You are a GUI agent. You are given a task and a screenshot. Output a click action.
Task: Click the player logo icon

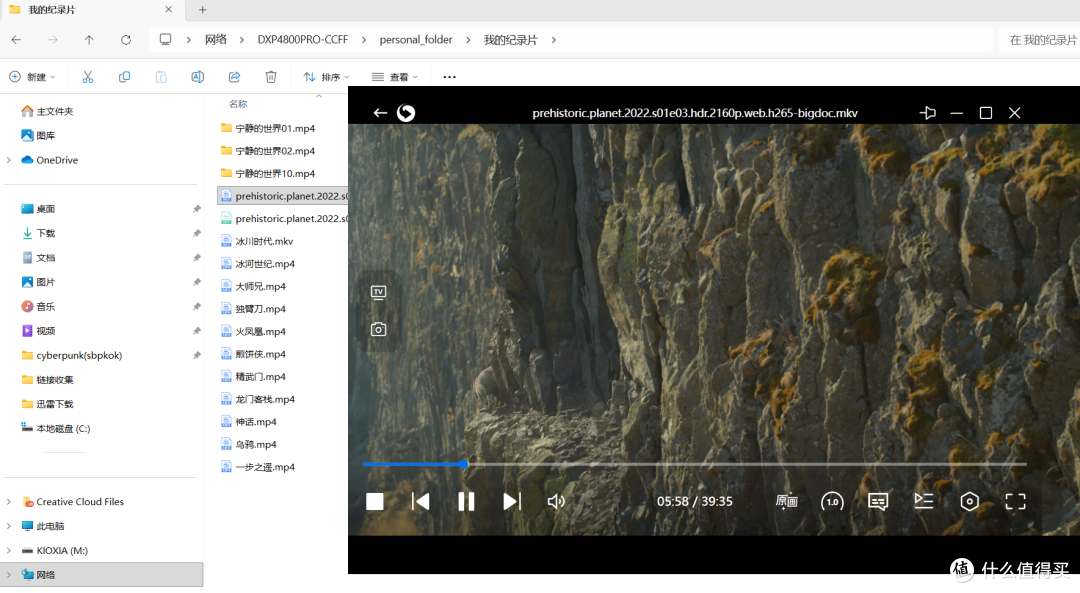coord(406,113)
